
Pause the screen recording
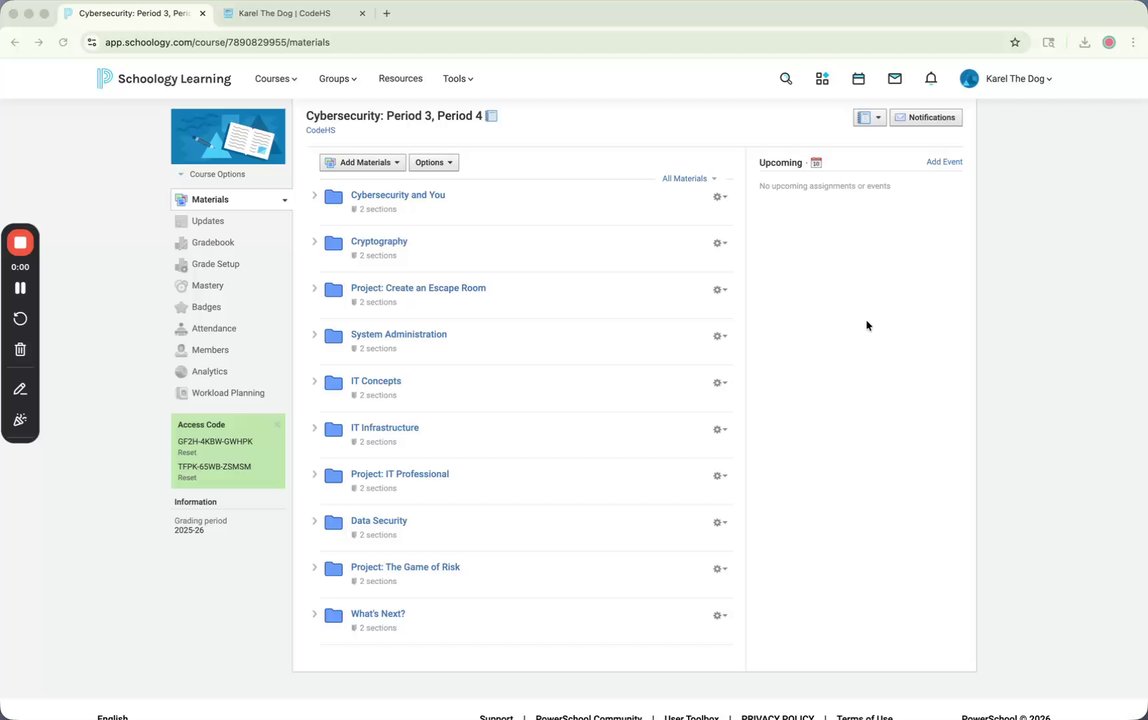point(20,288)
